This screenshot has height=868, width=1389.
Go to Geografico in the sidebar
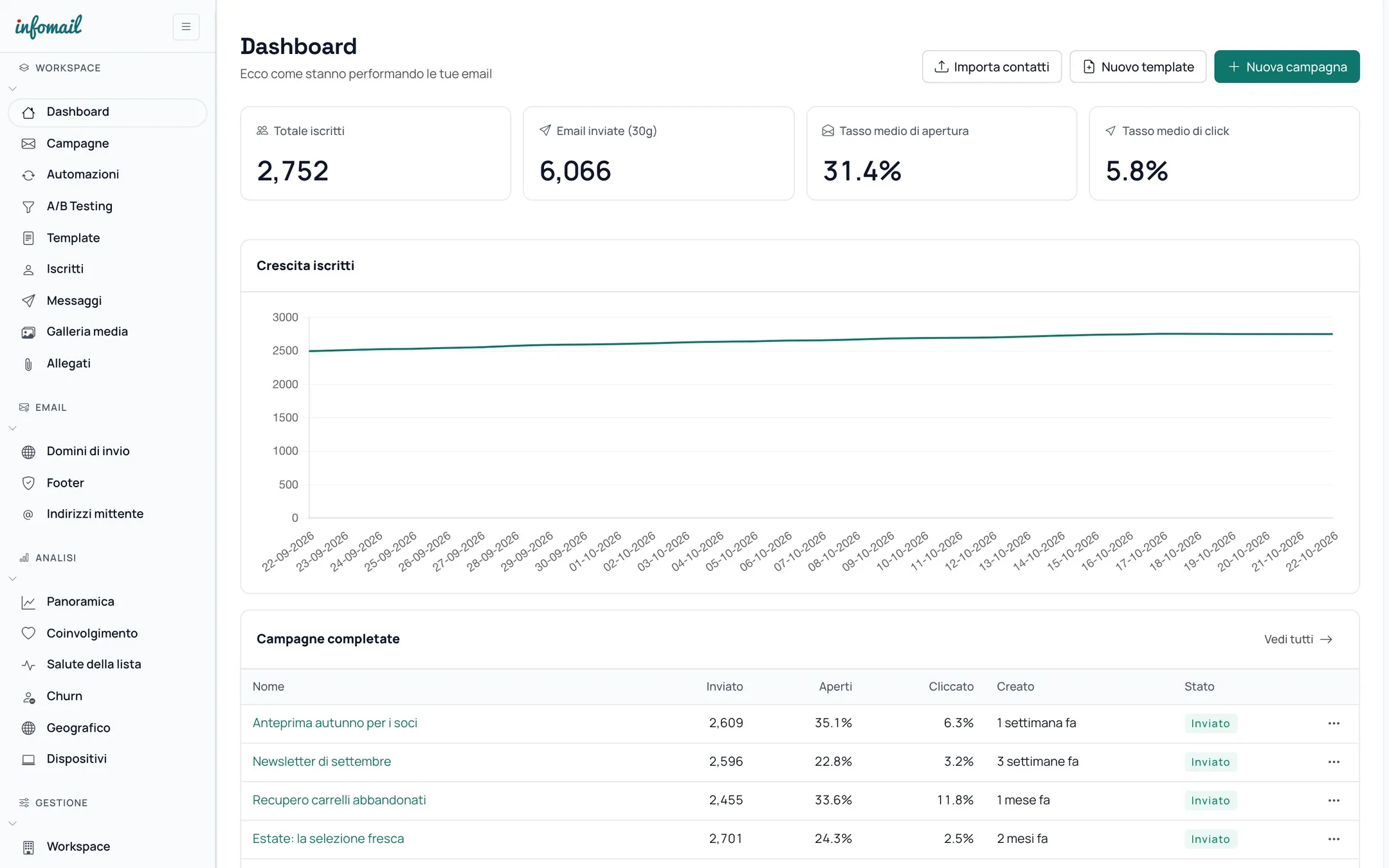point(107,728)
